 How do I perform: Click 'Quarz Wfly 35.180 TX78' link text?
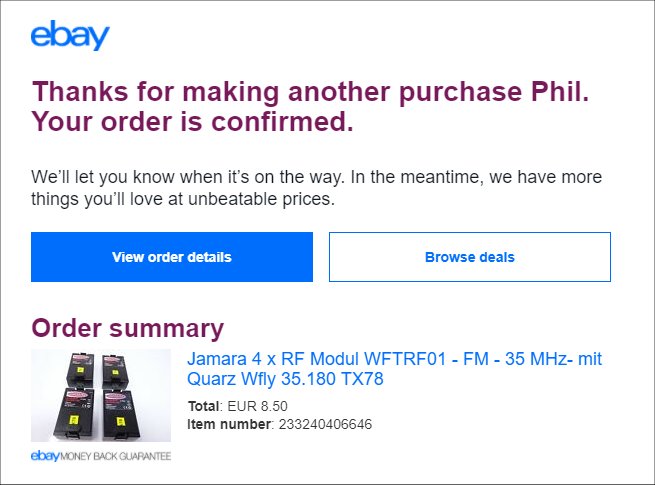[285, 380]
